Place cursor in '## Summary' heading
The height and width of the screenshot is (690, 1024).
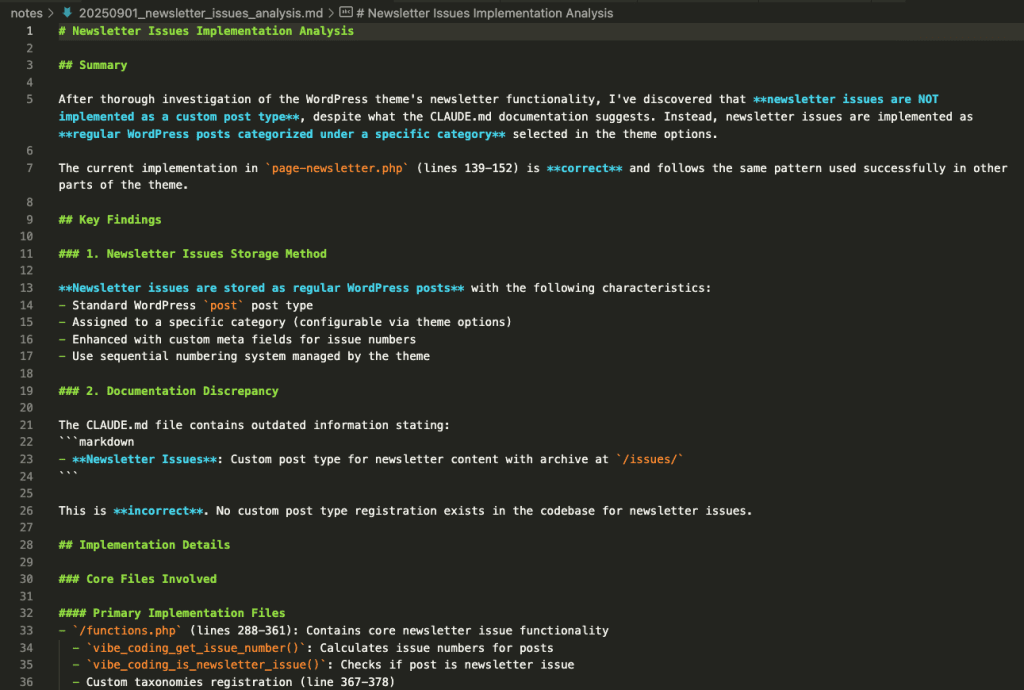(x=93, y=65)
